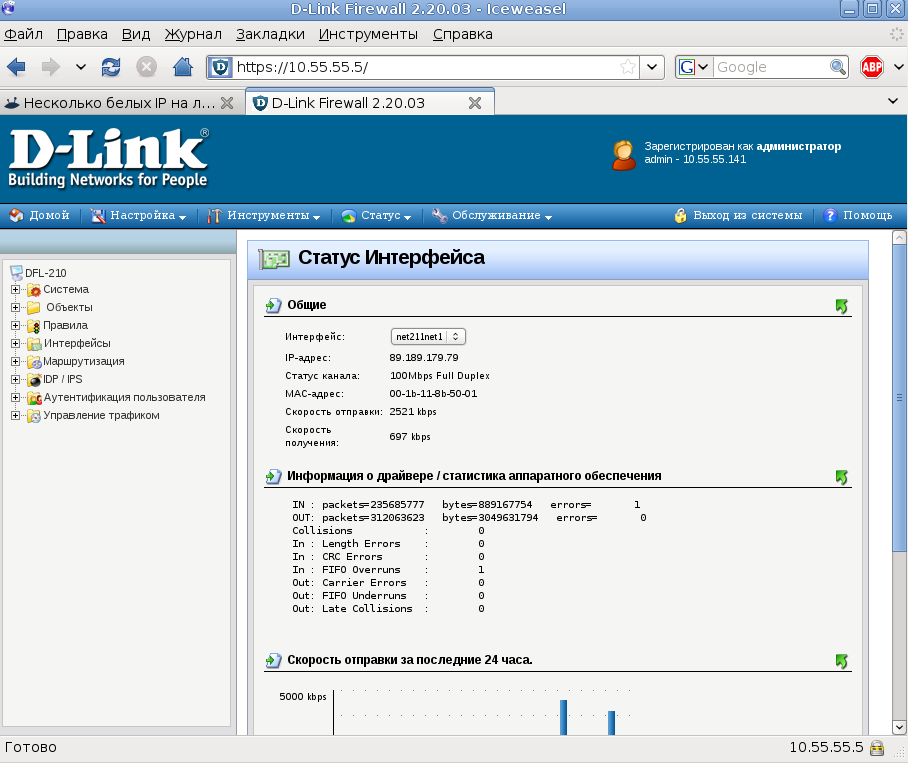Click the bookmark star in address bar

627,67
